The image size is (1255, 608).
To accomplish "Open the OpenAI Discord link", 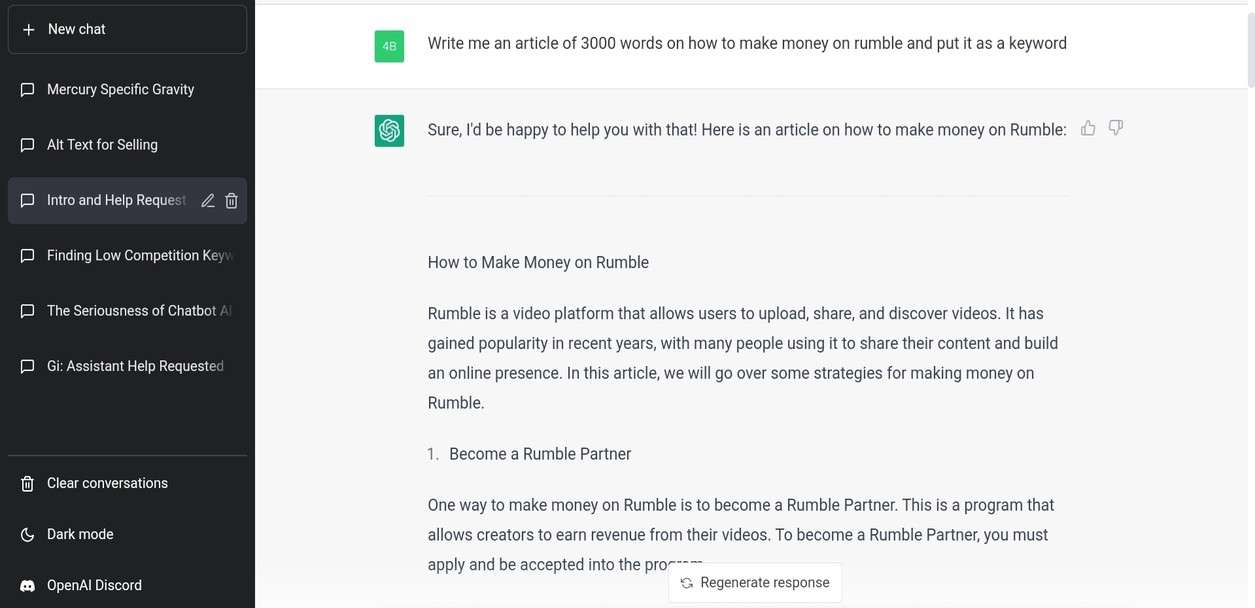I will click(x=127, y=585).
